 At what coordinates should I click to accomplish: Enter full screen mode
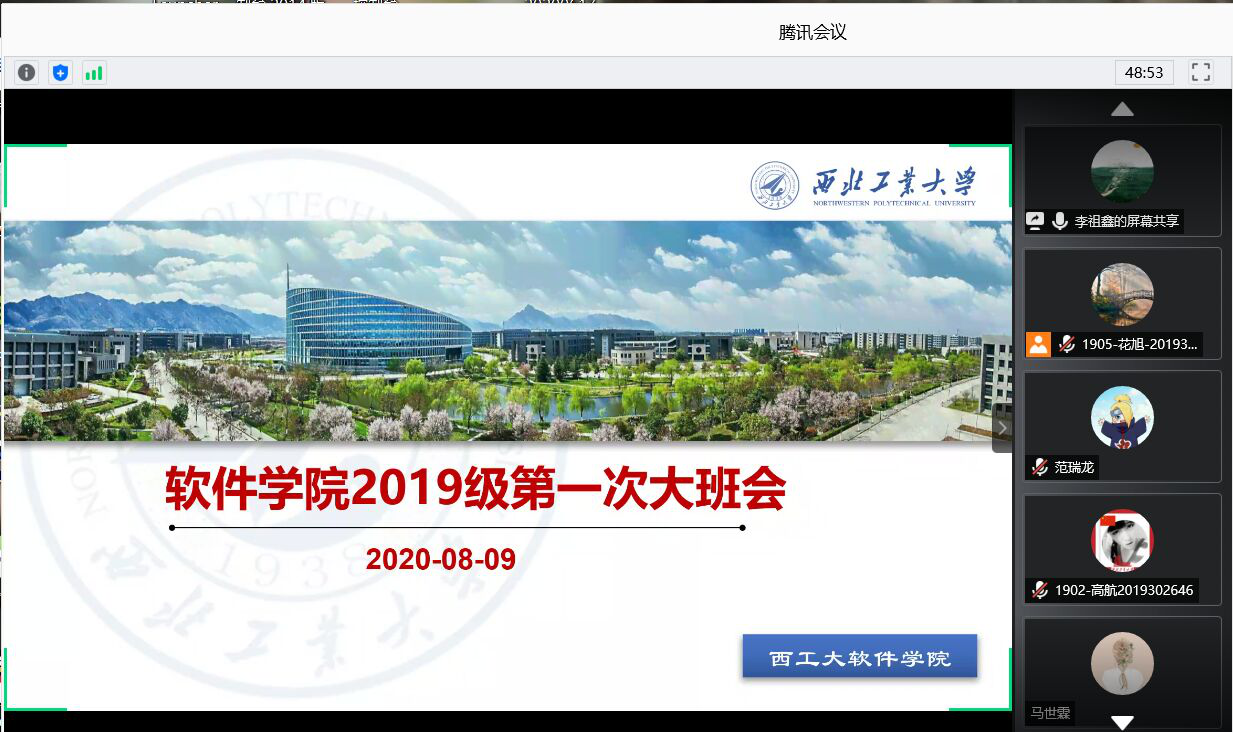tap(1200, 72)
